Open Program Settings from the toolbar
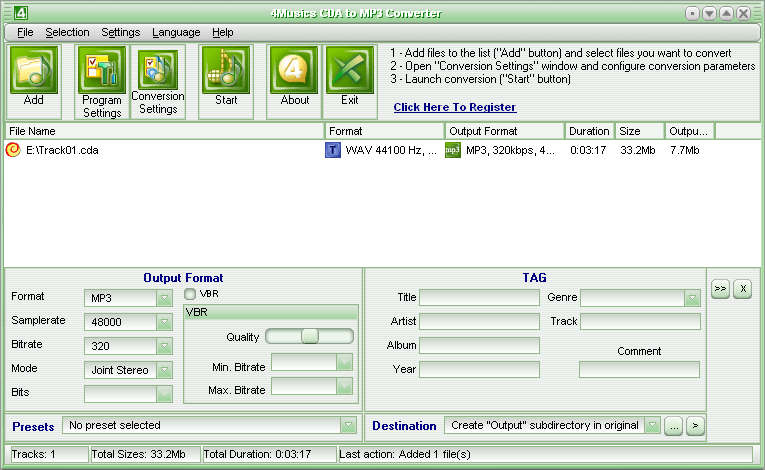The height and width of the screenshot is (470, 765). (x=101, y=70)
